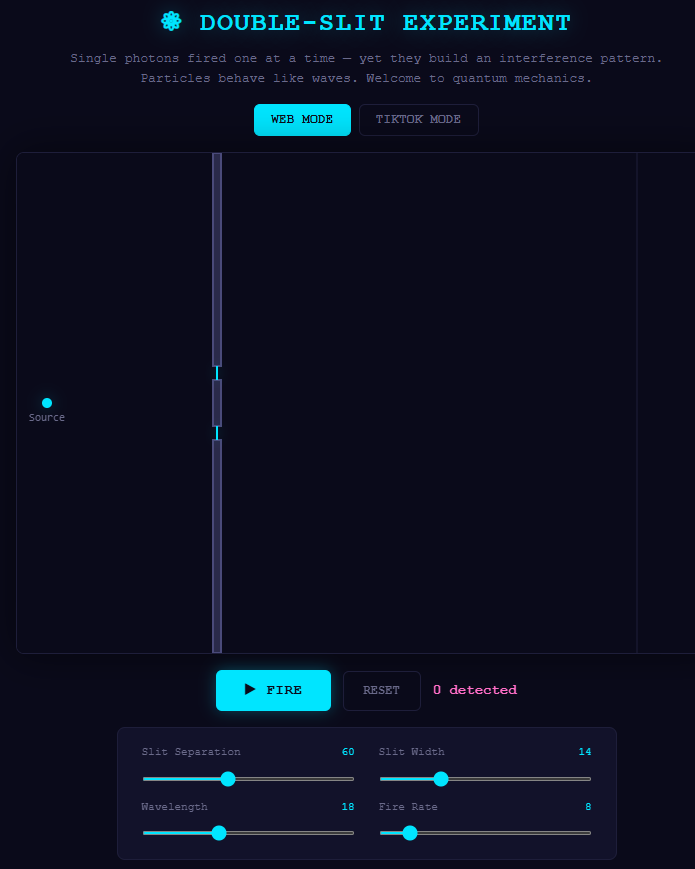The width and height of the screenshot is (695, 869).
Task: Click the "Wavelength" label
Action: coord(175,807)
